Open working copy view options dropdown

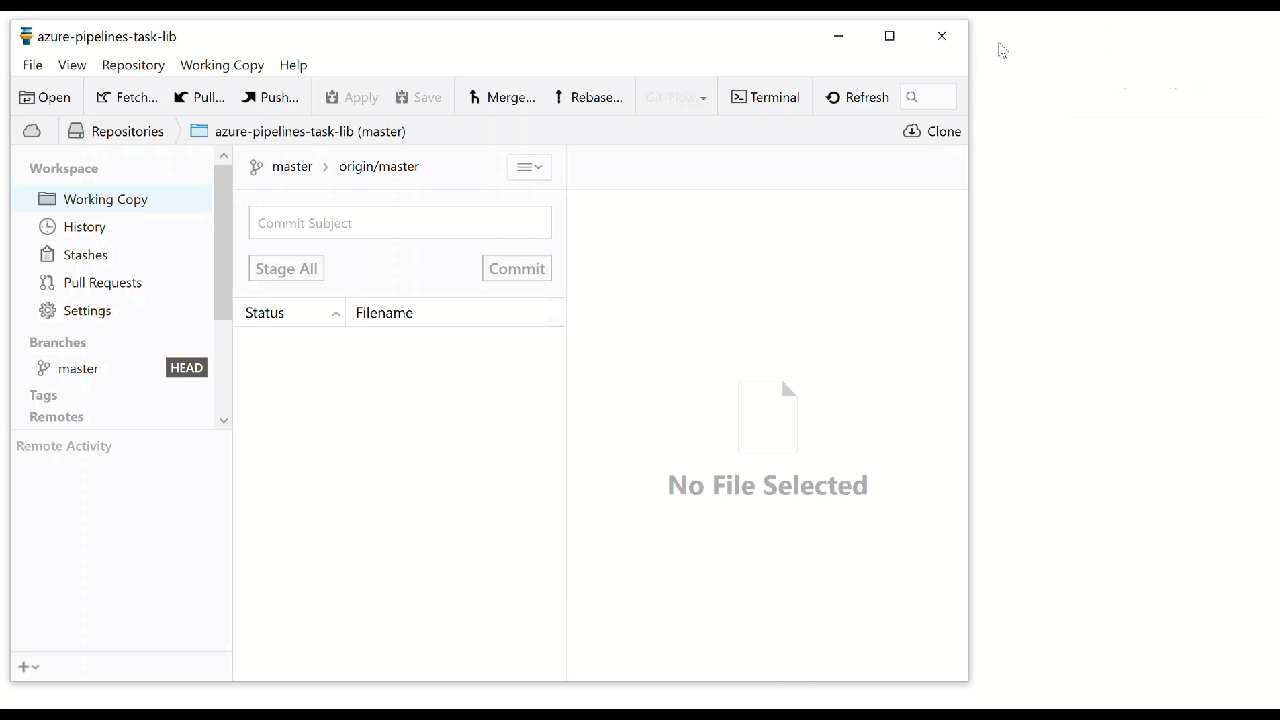[x=529, y=167]
